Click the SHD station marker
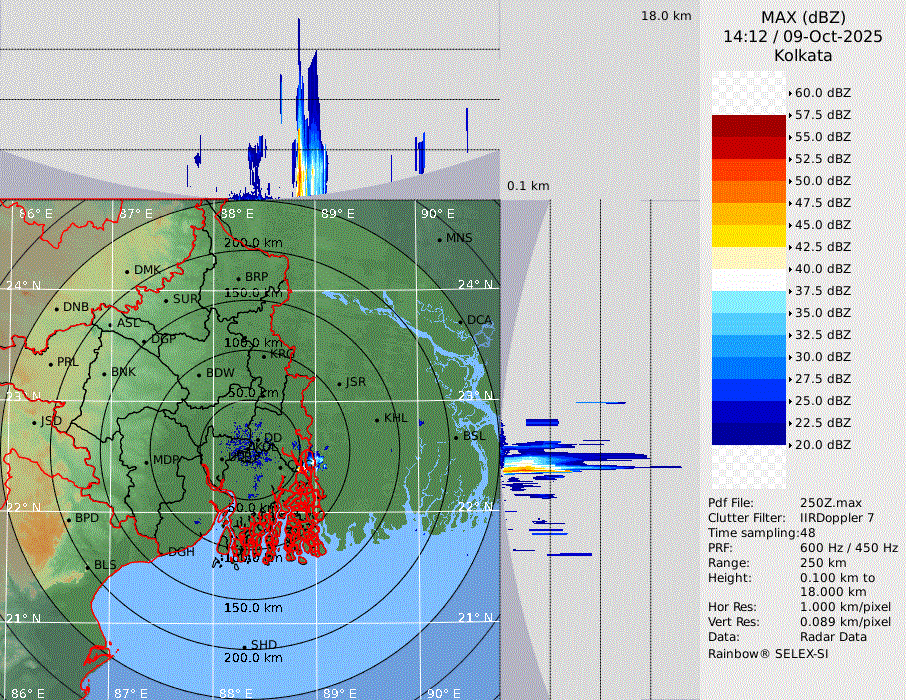Screen dimensions: 906x700 click(x=244, y=646)
